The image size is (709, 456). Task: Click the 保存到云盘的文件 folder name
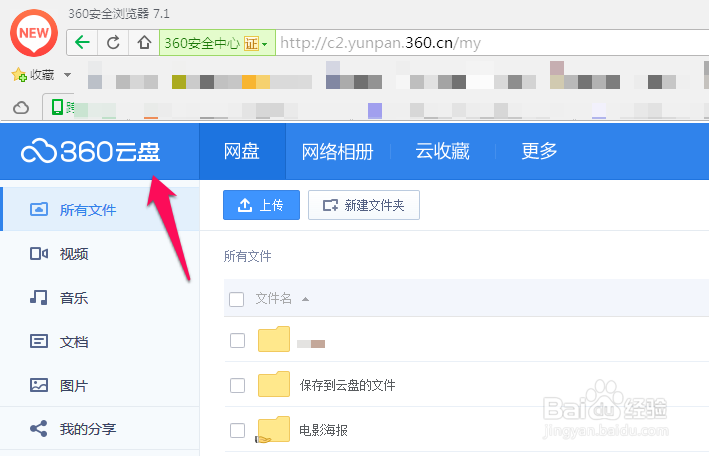pos(347,385)
